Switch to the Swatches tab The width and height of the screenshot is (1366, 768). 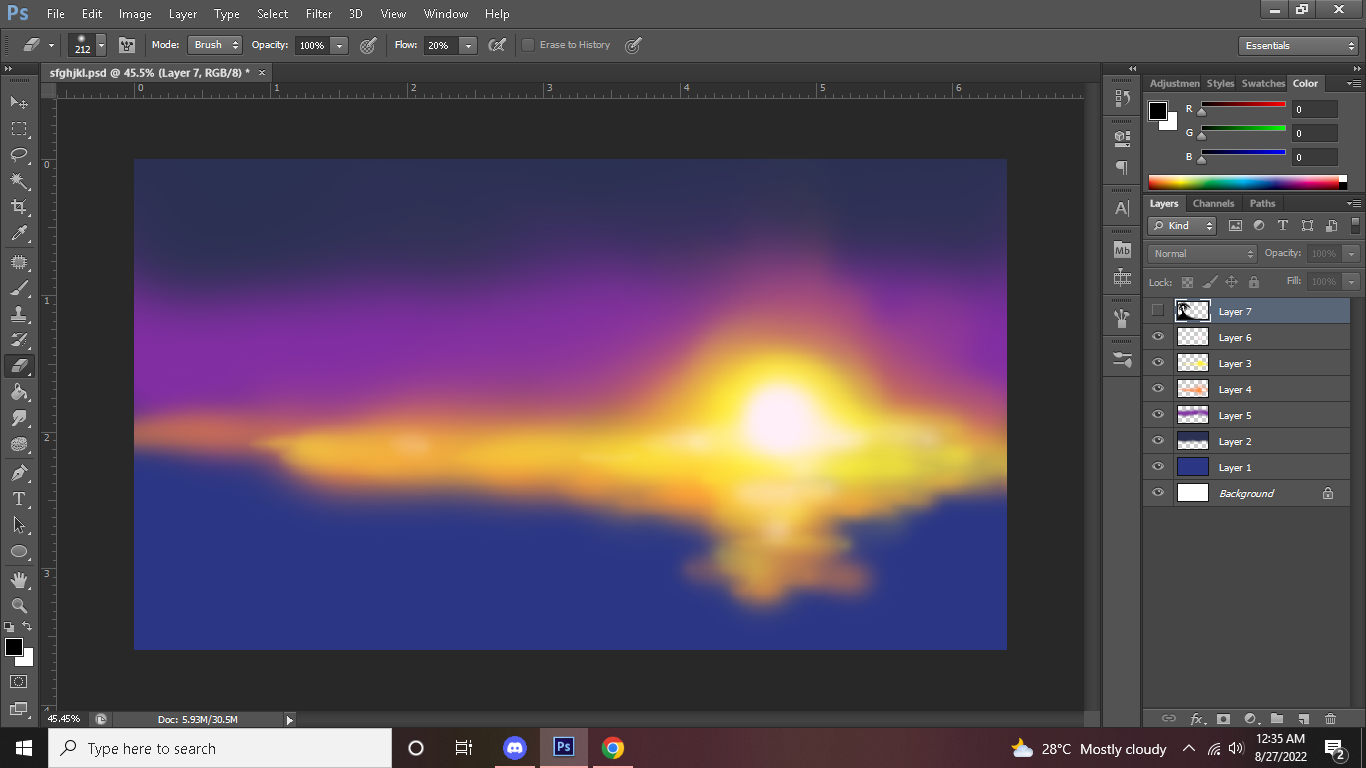point(1263,83)
